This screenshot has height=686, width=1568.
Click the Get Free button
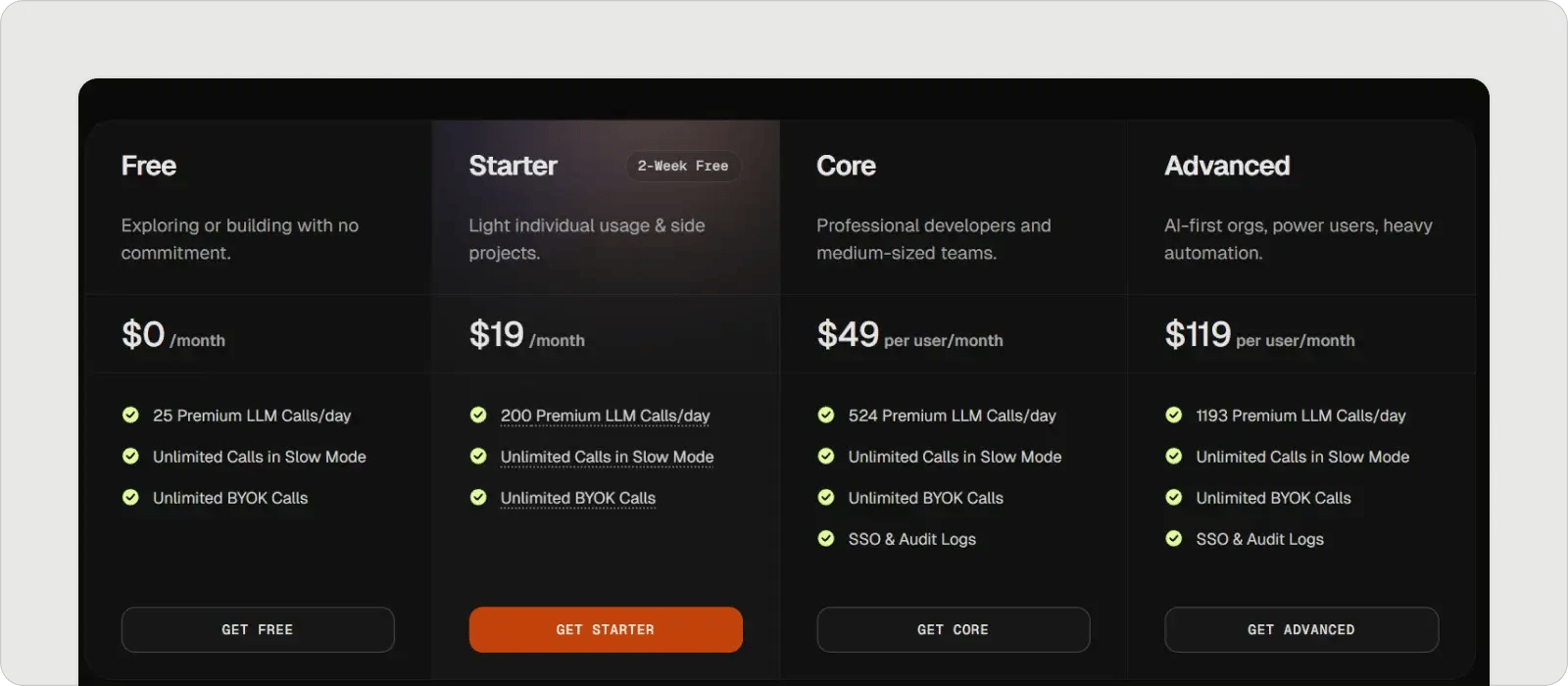[258, 629]
